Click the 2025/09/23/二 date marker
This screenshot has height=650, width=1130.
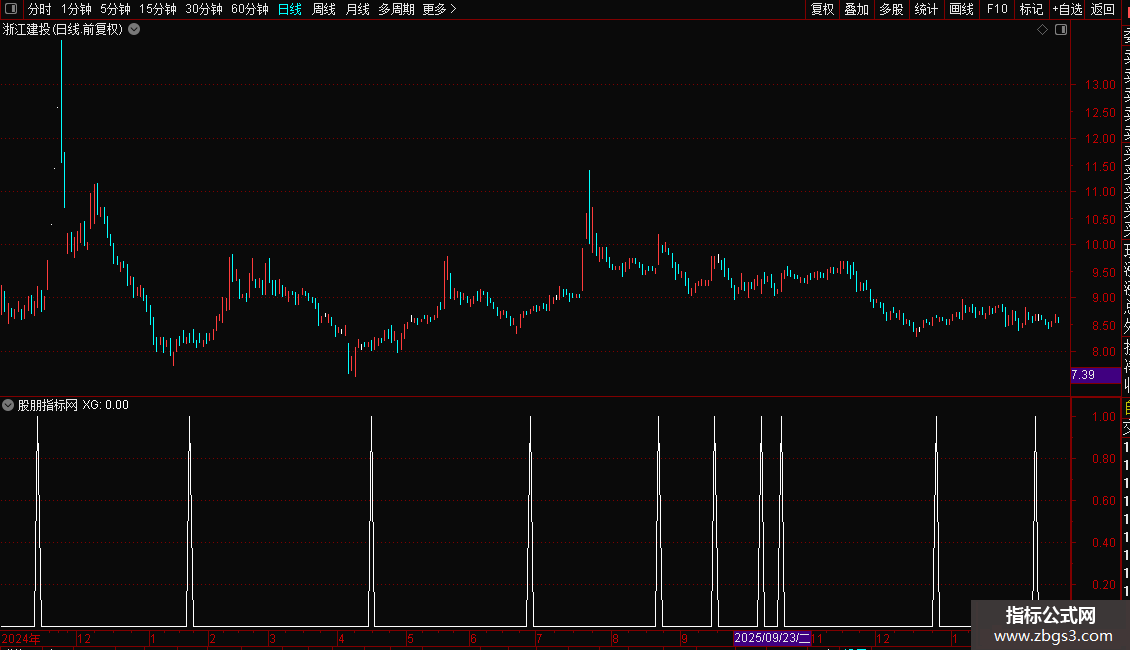click(x=772, y=638)
